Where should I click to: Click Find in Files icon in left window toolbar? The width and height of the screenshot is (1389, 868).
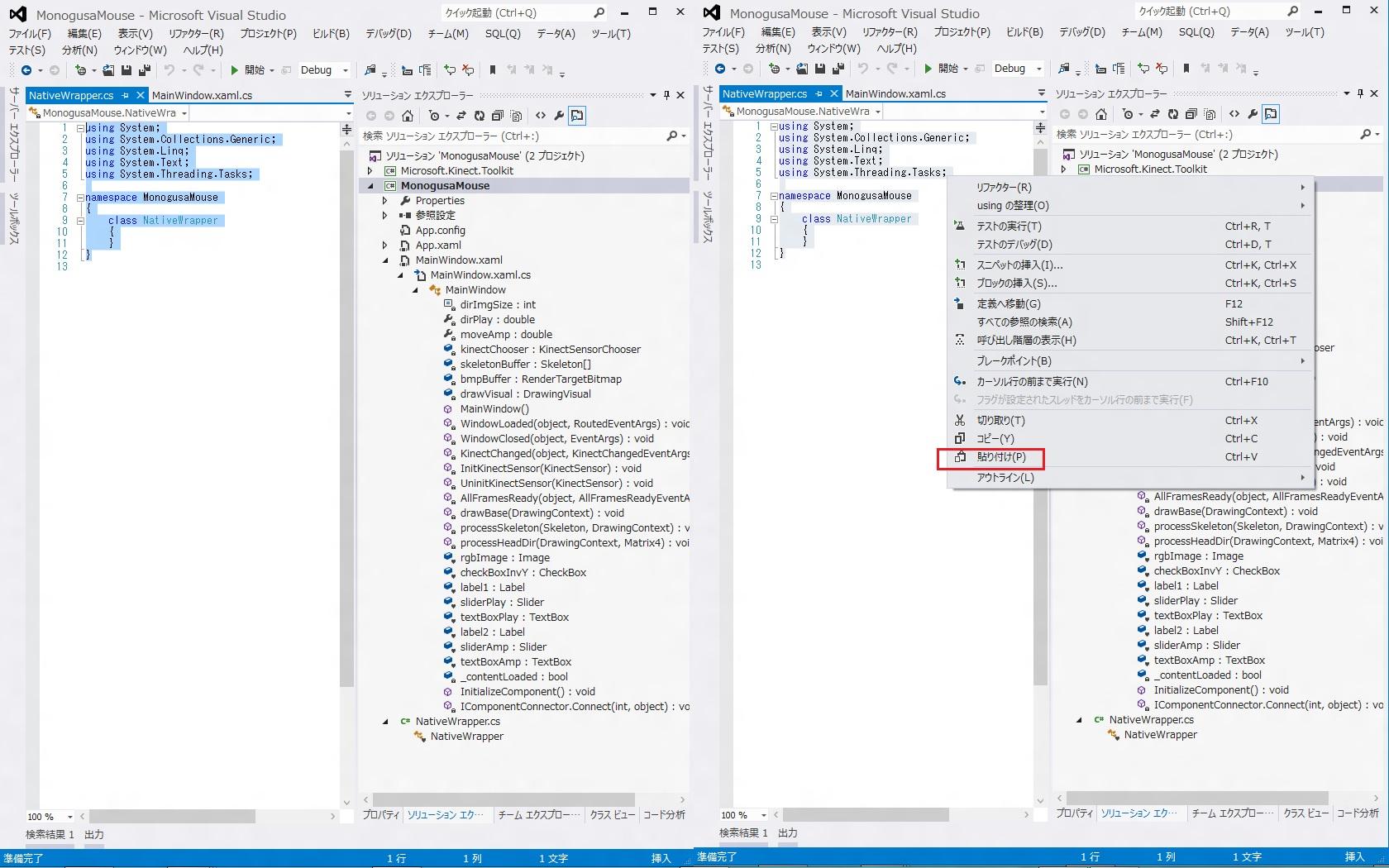[370, 70]
